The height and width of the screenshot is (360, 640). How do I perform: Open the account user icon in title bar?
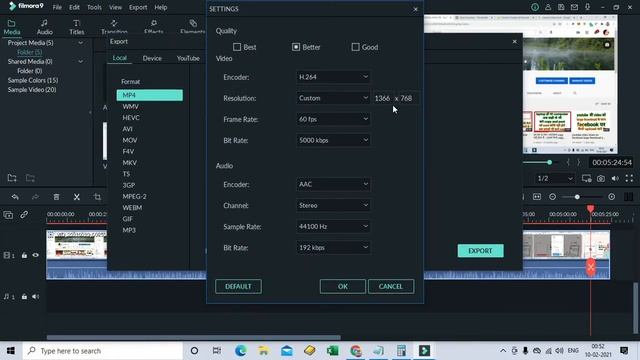pyautogui.click(x=548, y=7)
